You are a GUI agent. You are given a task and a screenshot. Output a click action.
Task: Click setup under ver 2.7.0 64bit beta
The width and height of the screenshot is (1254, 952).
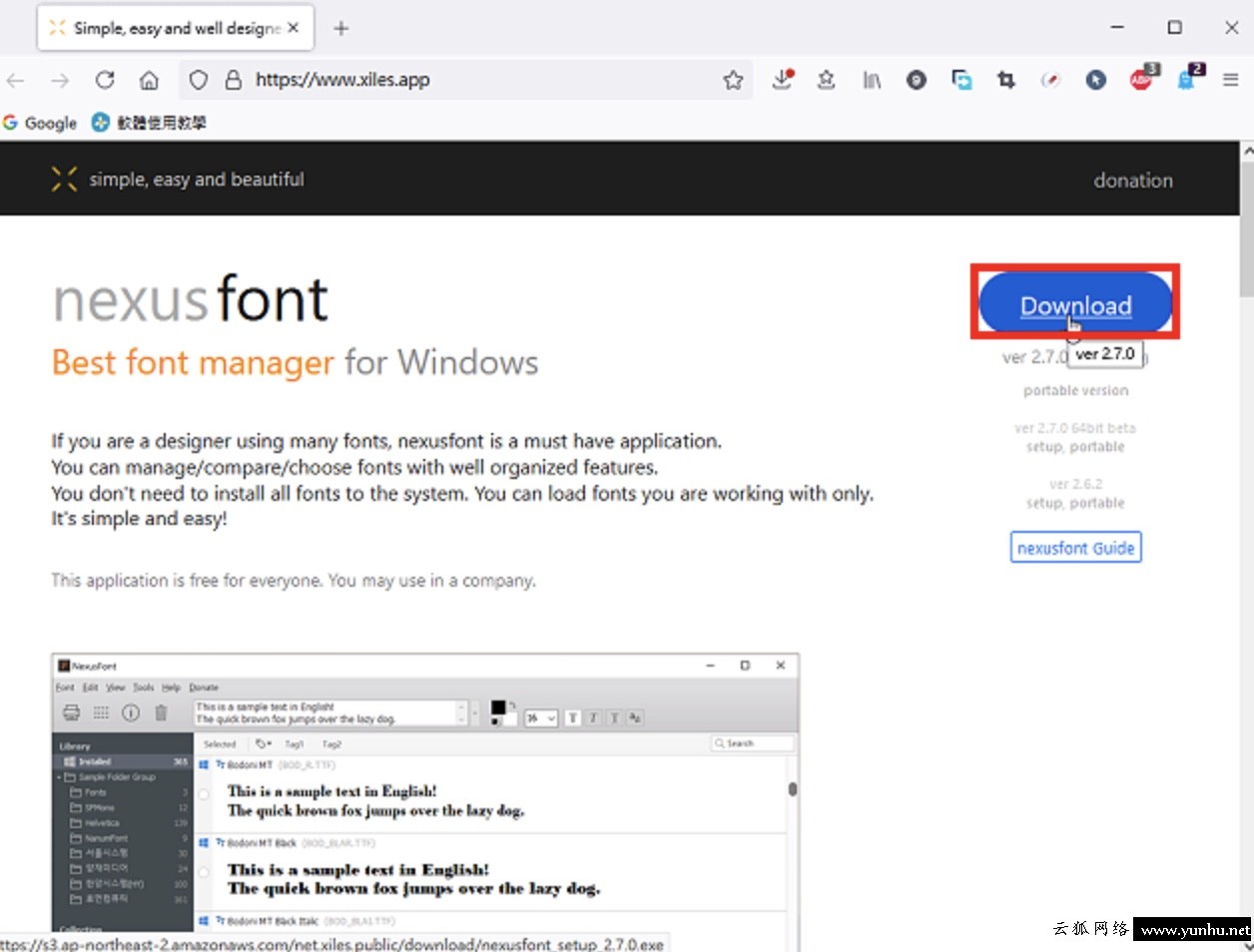[1044, 447]
